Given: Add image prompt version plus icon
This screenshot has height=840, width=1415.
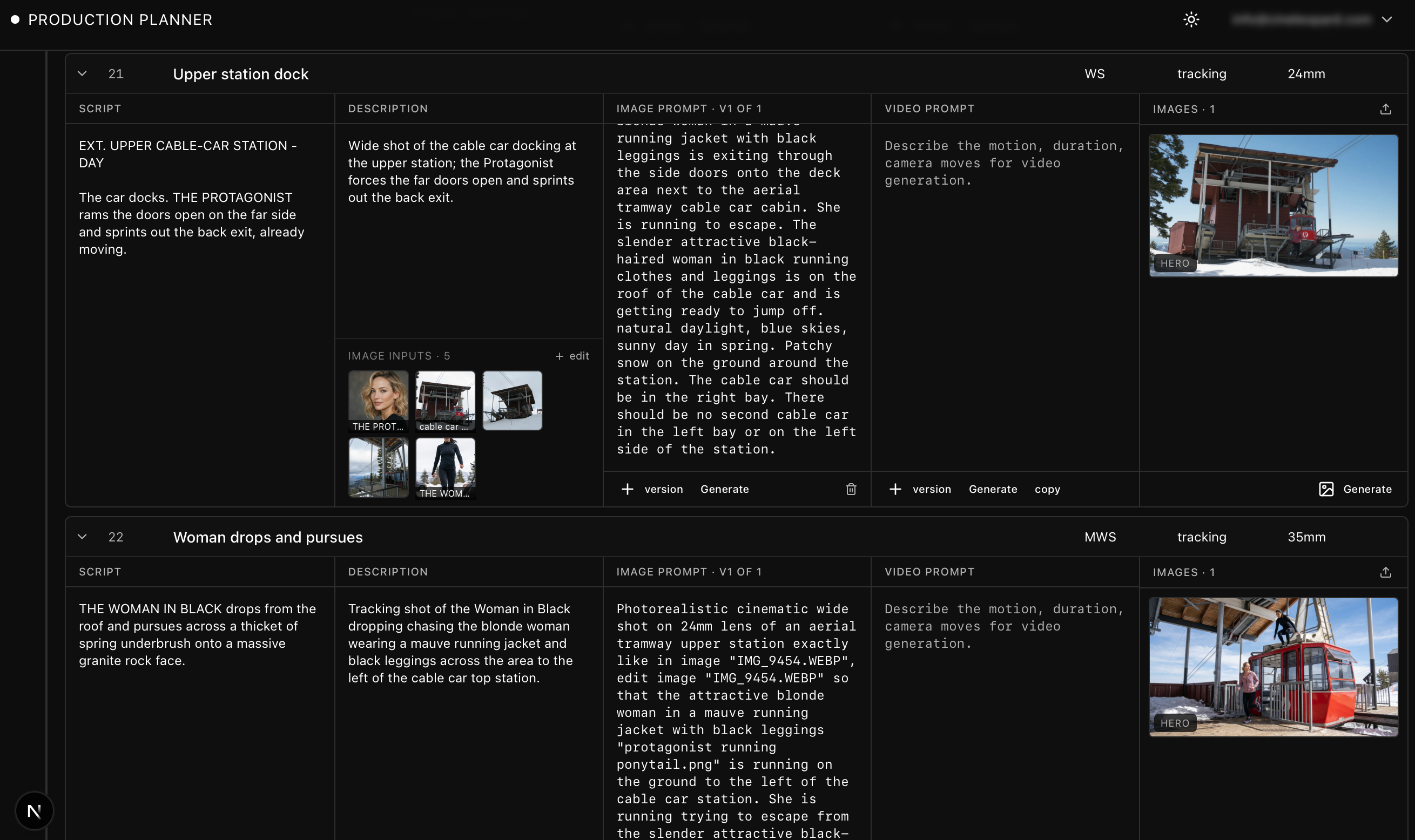Looking at the screenshot, I should (x=627, y=489).
